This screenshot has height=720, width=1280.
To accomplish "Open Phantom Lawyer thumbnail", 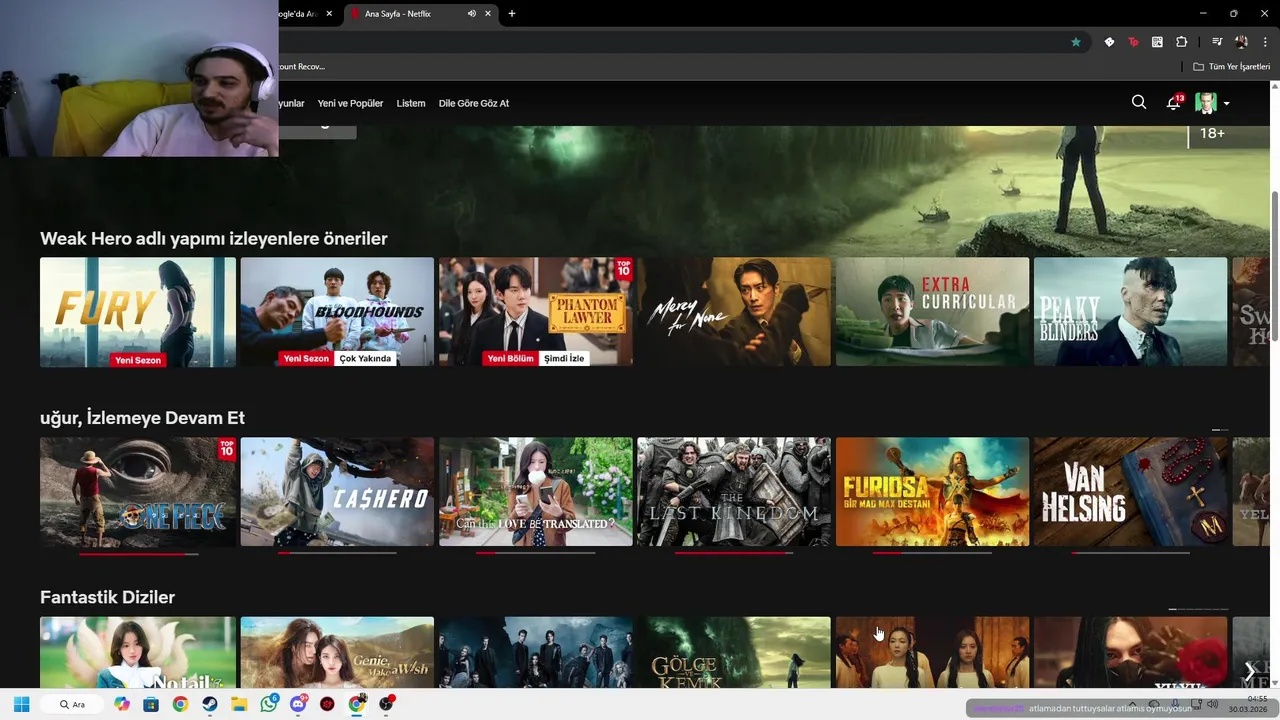I will point(535,312).
